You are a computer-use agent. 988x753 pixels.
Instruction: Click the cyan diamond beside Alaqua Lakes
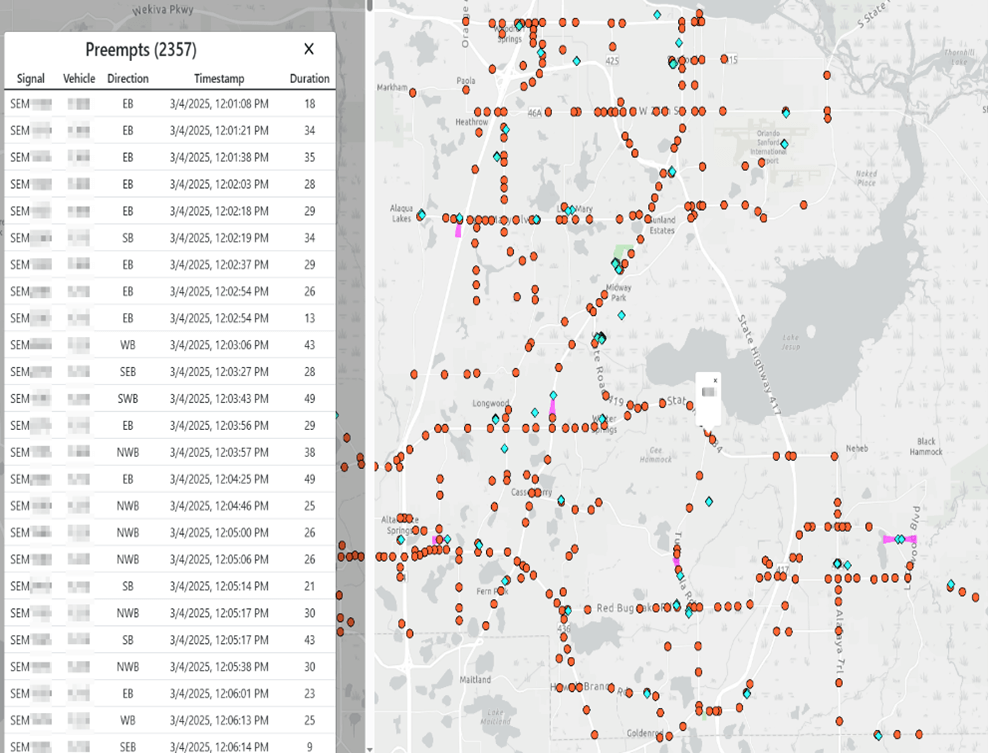422,215
